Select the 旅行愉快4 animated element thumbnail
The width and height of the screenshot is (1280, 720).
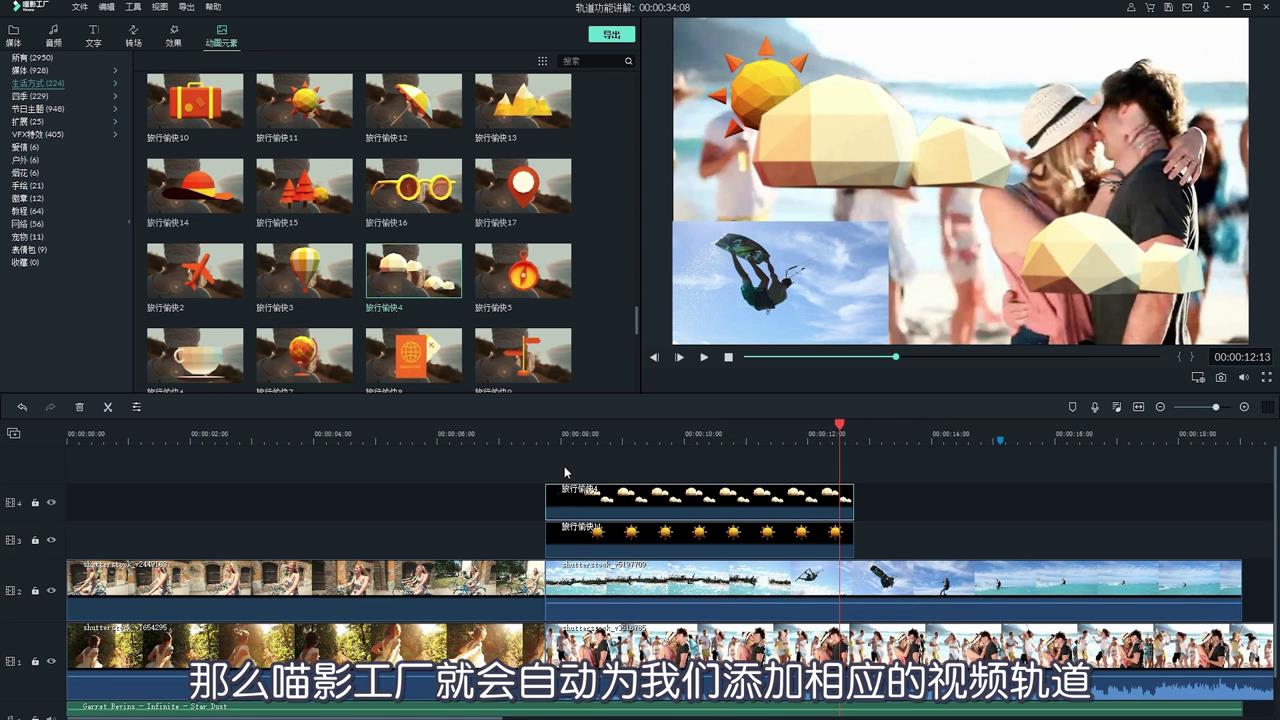pyautogui.click(x=413, y=270)
